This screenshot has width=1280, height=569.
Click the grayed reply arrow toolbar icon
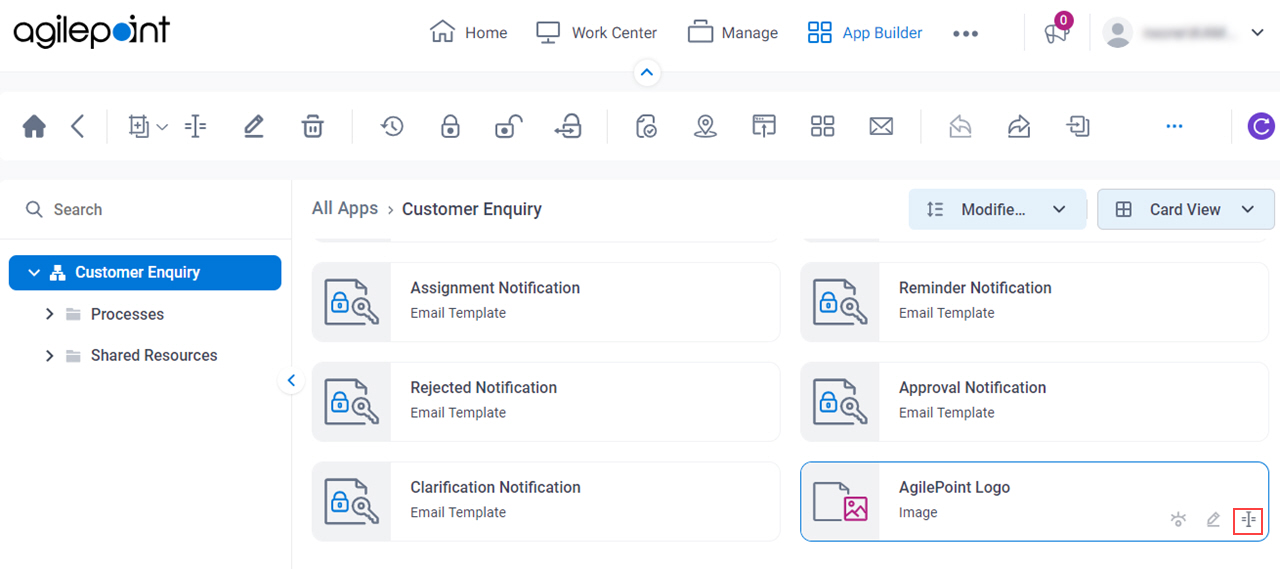click(960, 126)
